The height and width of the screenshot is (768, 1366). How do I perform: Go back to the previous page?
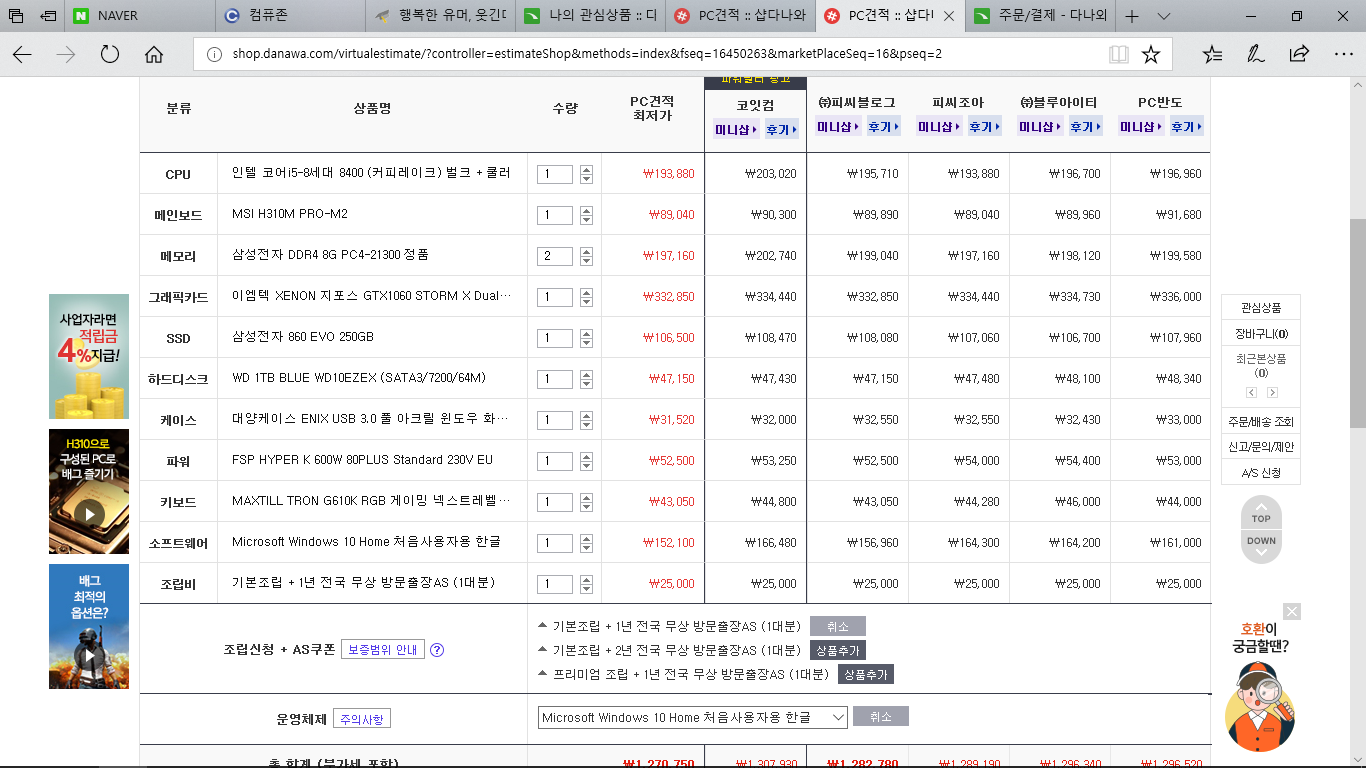click(x=22, y=54)
